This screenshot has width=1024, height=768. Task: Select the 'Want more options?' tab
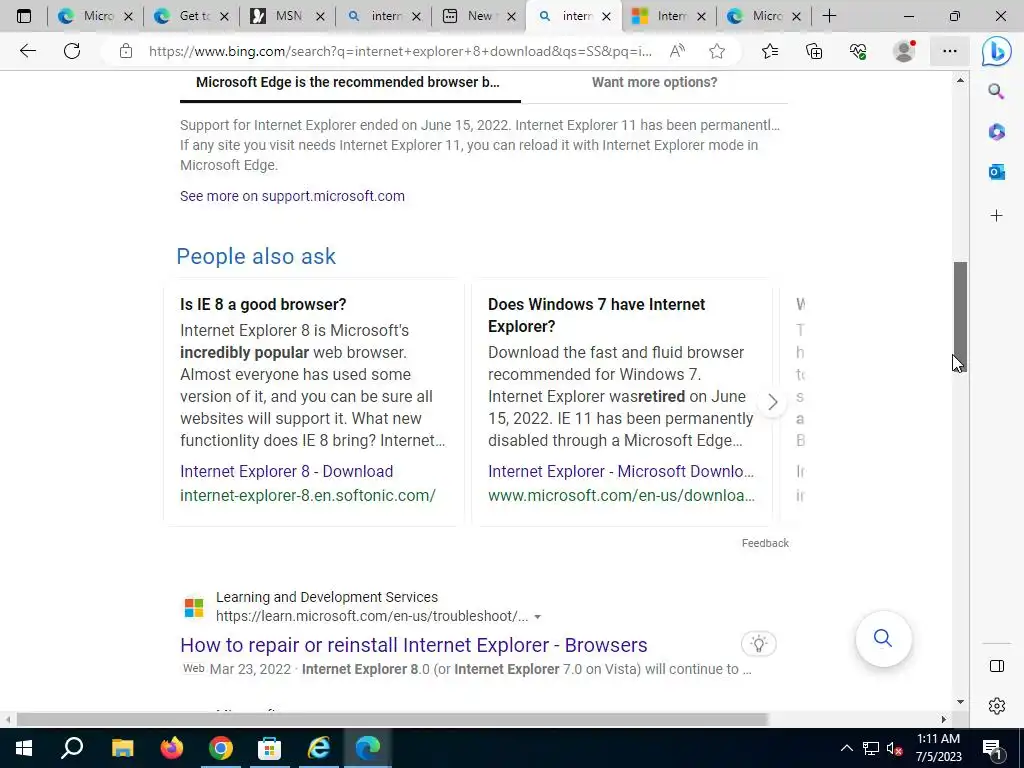654,82
